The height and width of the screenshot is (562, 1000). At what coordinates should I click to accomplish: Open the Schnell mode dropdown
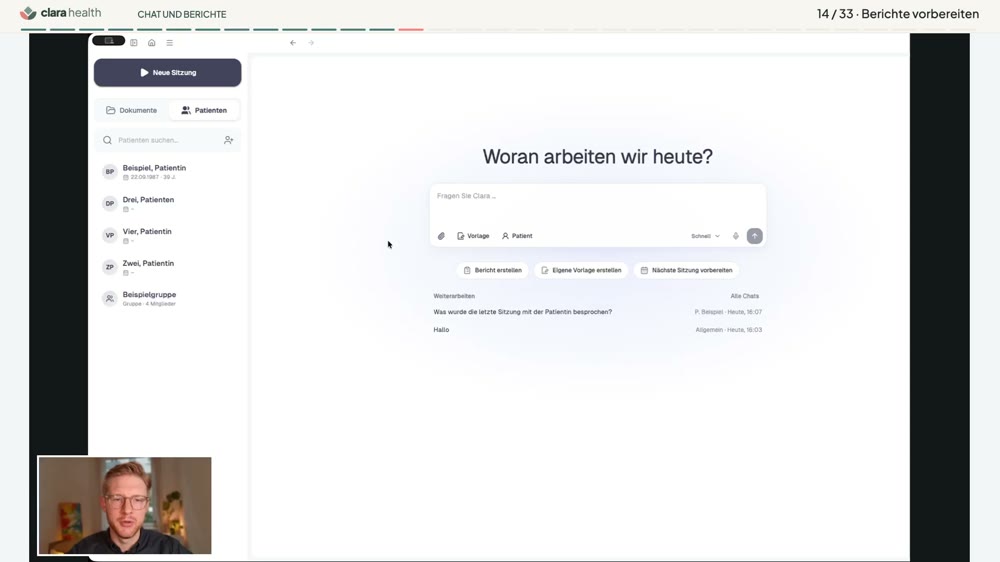click(705, 236)
